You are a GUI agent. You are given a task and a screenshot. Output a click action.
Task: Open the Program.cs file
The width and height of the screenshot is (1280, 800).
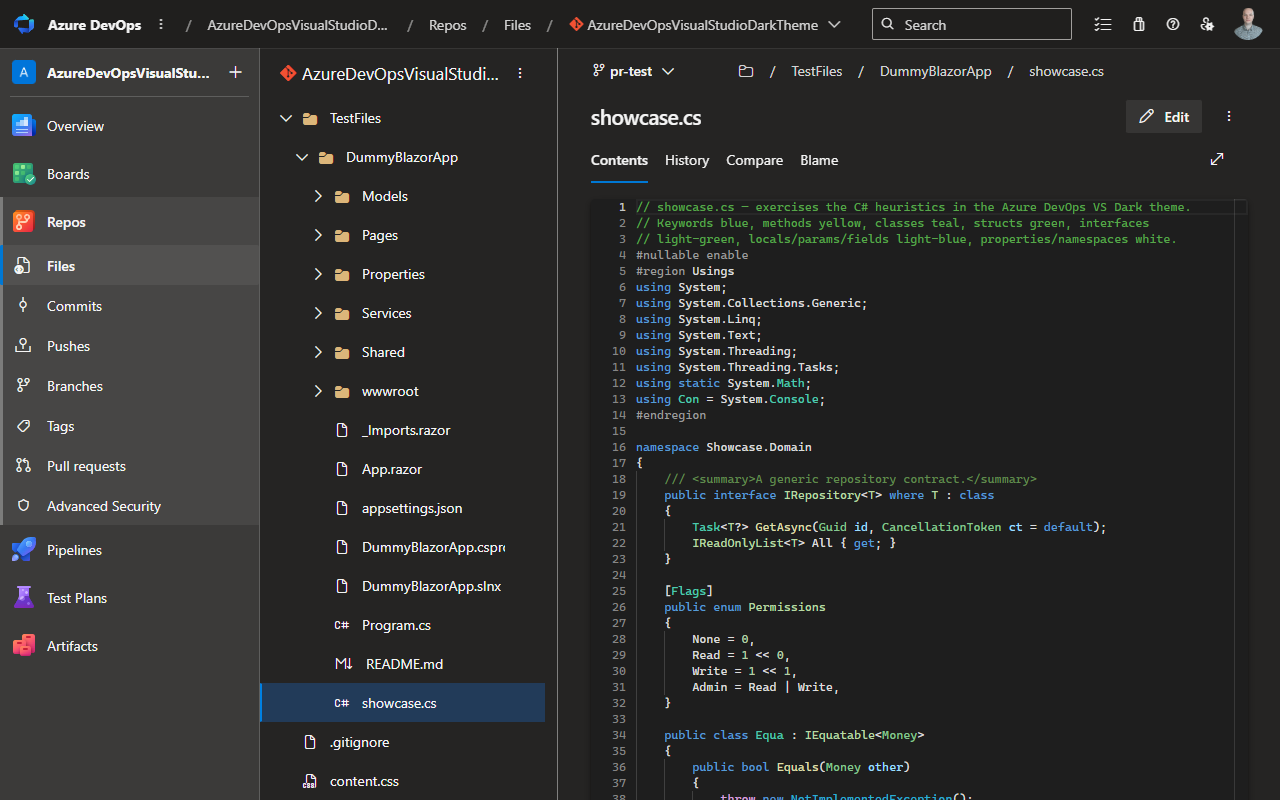click(396, 625)
